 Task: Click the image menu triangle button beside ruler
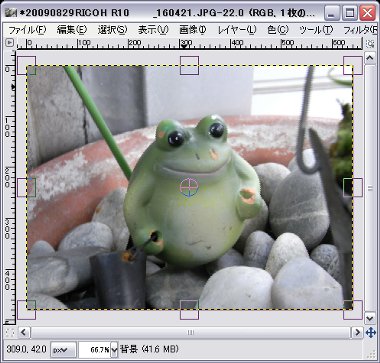(10, 43)
